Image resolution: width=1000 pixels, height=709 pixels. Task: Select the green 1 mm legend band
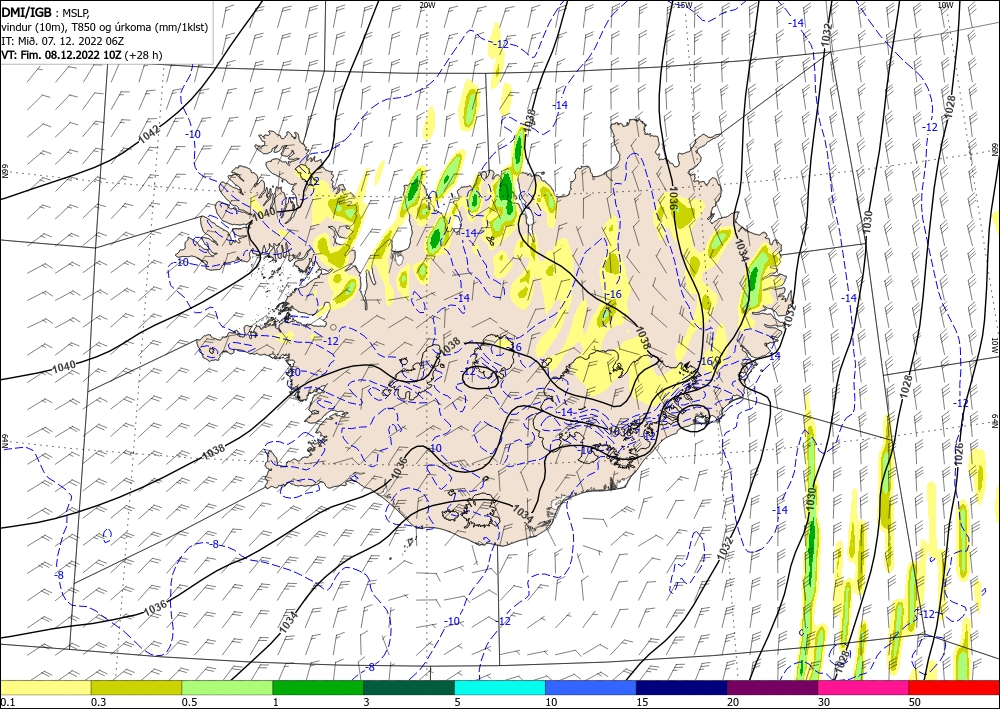point(318,687)
